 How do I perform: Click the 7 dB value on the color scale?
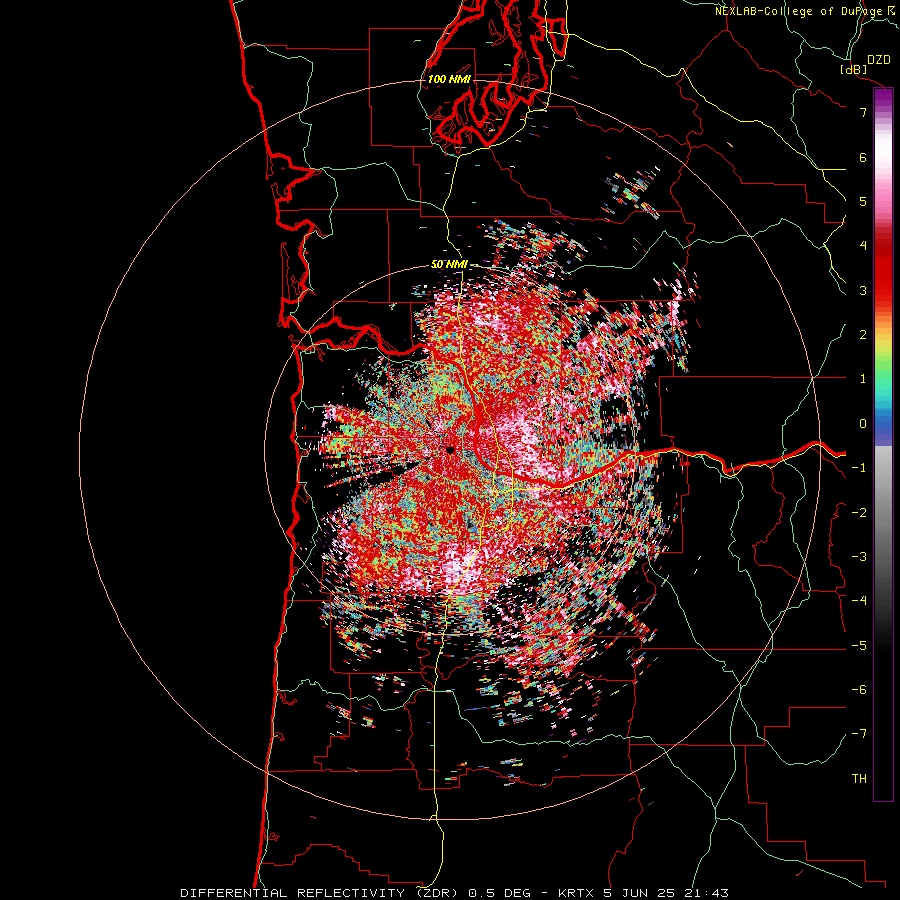(x=863, y=112)
